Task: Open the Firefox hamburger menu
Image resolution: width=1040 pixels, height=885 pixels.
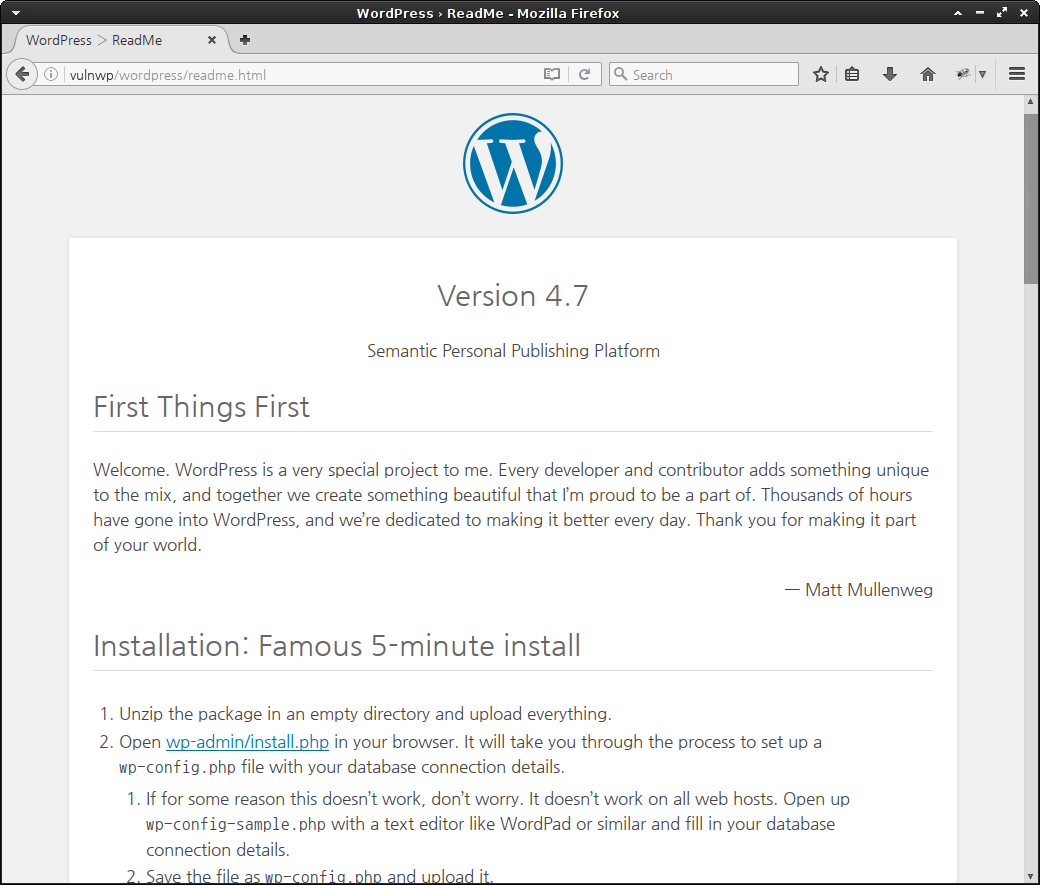Action: (1017, 74)
